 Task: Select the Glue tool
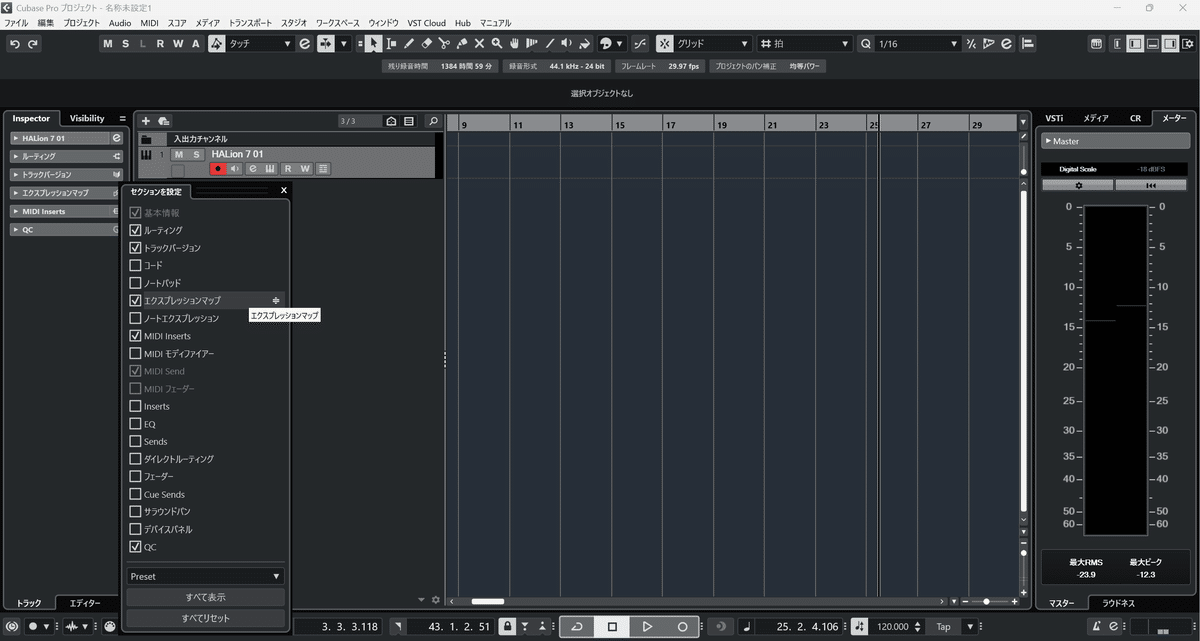pos(462,44)
